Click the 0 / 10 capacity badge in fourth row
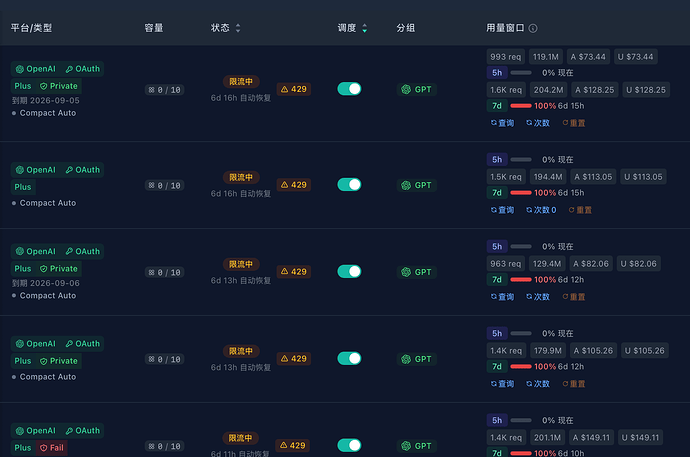The height and width of the screenshot is (457, 690). point(165,359)
